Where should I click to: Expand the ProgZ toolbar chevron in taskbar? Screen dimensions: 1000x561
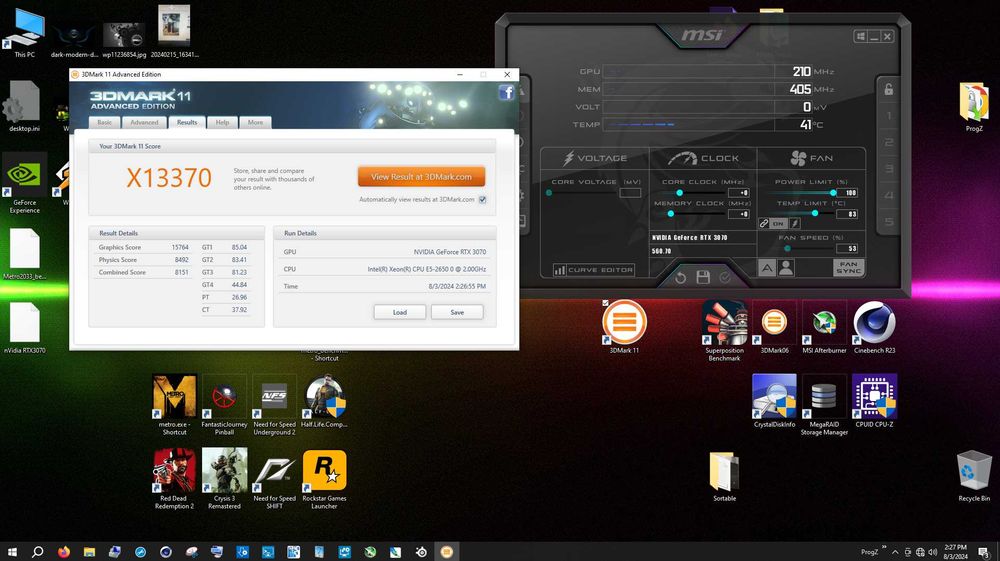[885, 548]
